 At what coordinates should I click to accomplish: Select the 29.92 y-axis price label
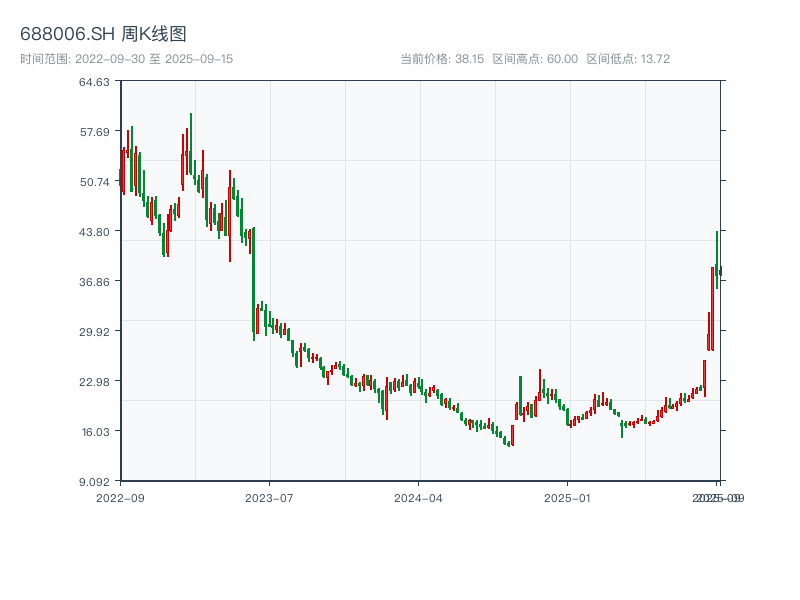[x=95, y=331]
